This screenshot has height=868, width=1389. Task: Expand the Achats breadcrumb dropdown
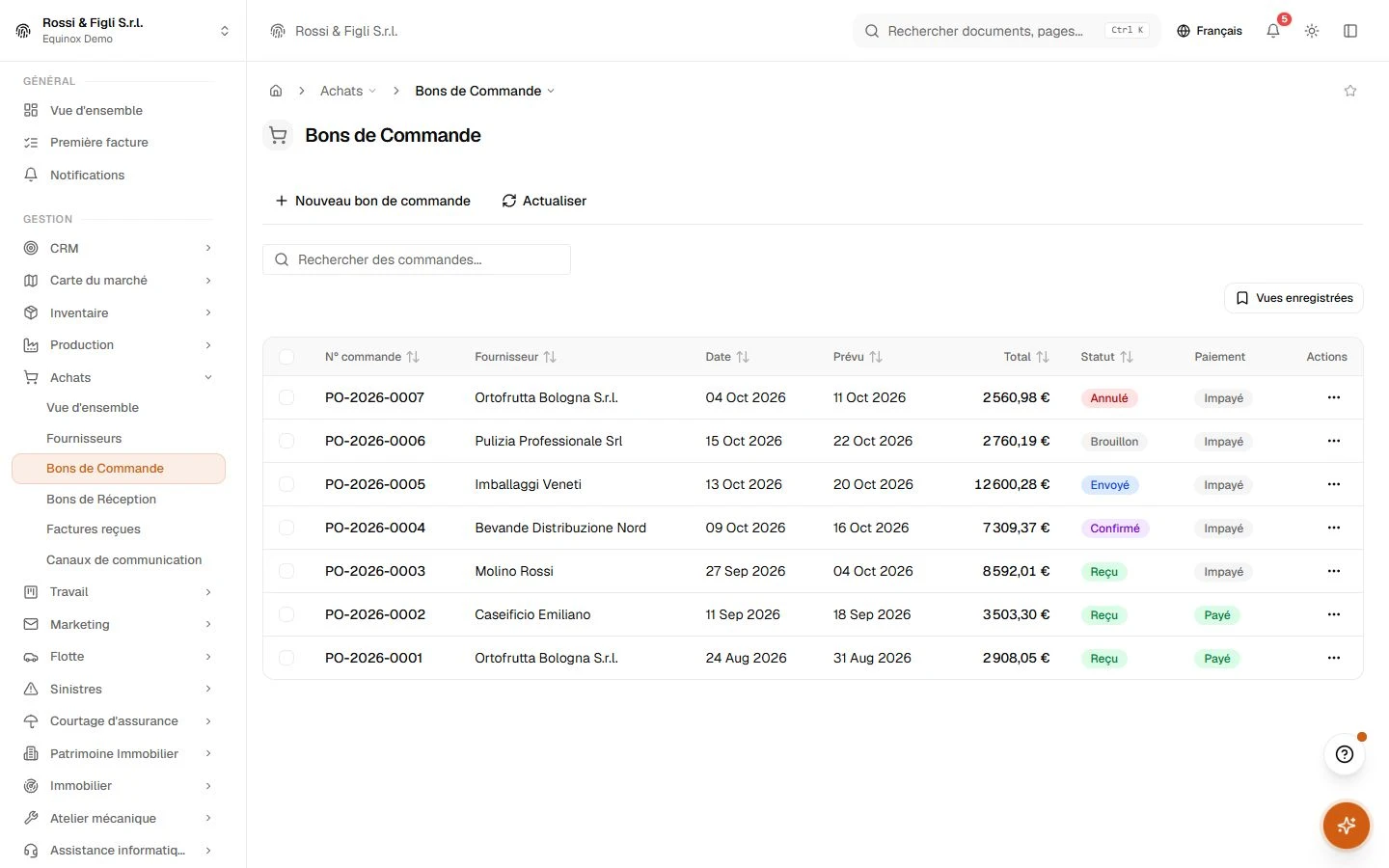click(348, 91)
